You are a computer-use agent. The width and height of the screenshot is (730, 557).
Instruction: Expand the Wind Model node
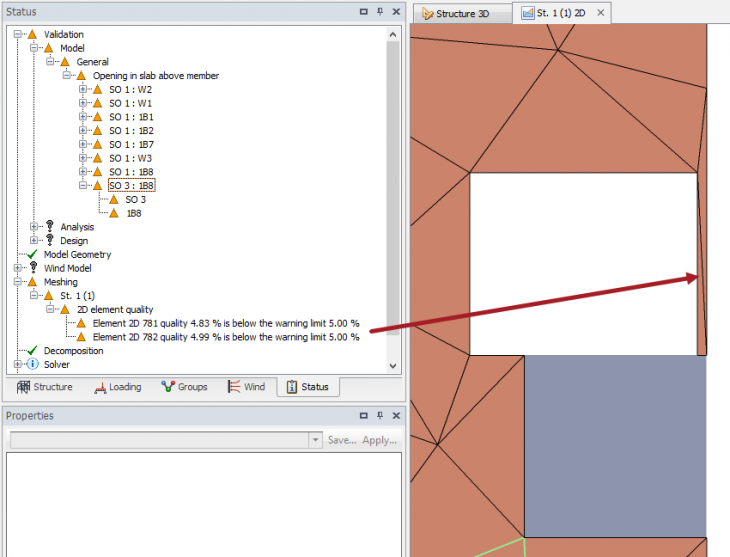[18, 268]
